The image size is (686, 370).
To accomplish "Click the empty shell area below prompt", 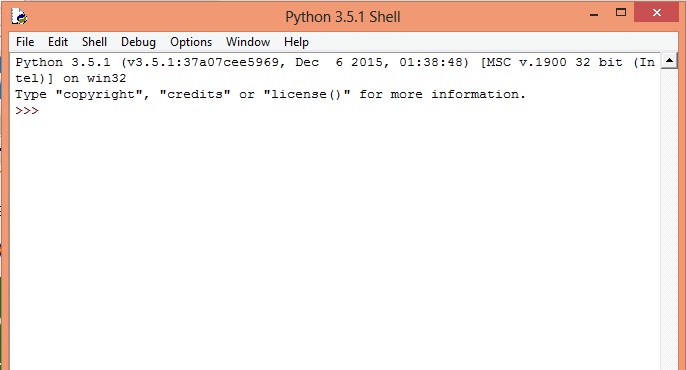I will pyautogui.click(x=335, y=241).
